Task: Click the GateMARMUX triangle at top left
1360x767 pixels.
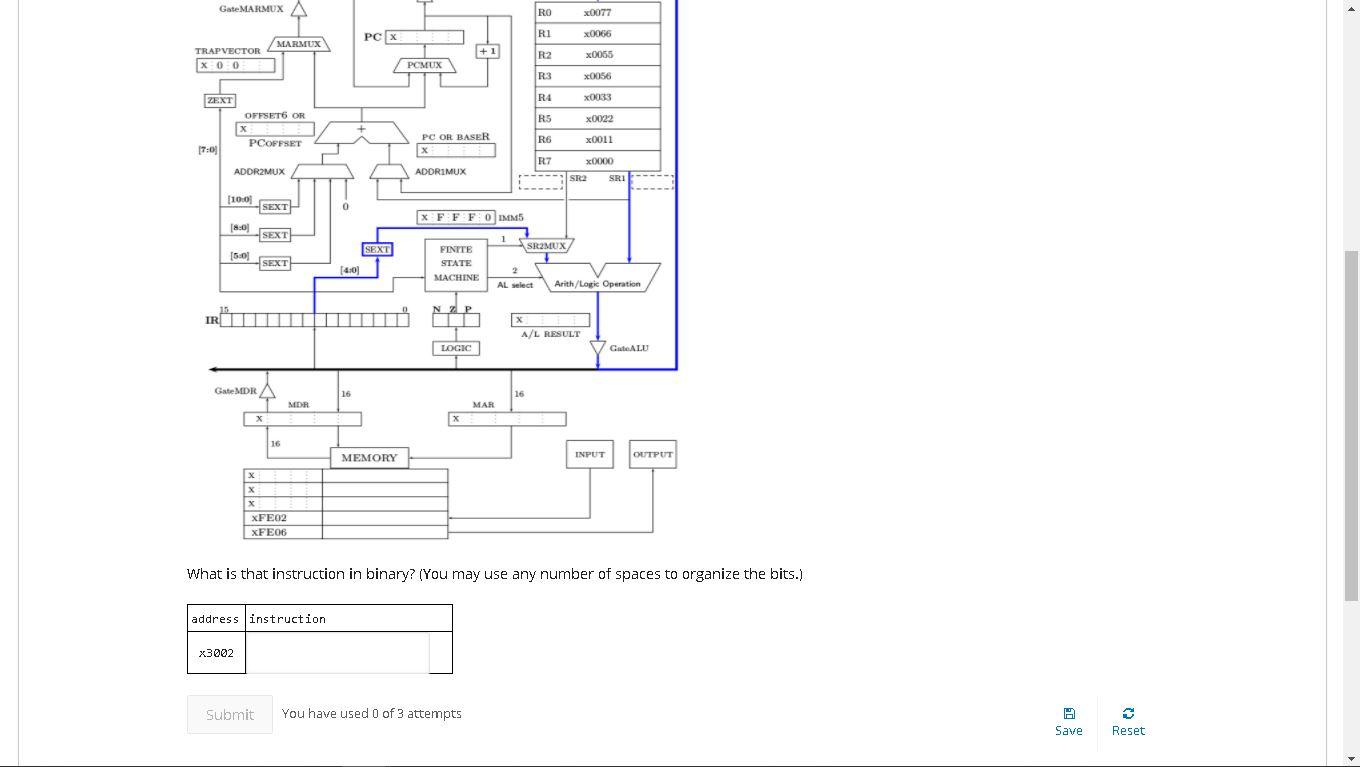Action: tap(298, 9)
